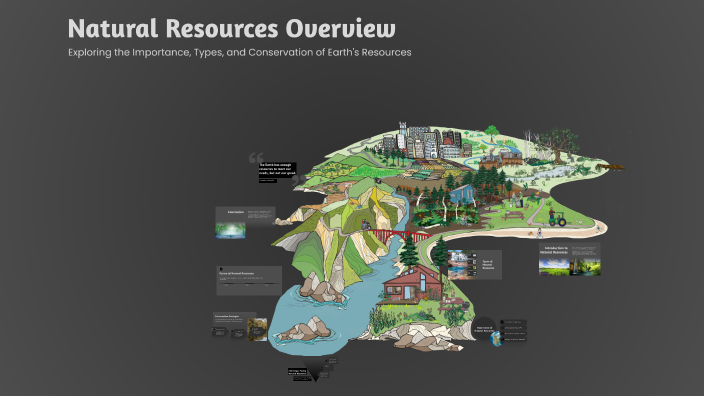Viewport: 704px width, 396px height.
Task: Open the Conservation Strategies topic
Action: (240, 326)
